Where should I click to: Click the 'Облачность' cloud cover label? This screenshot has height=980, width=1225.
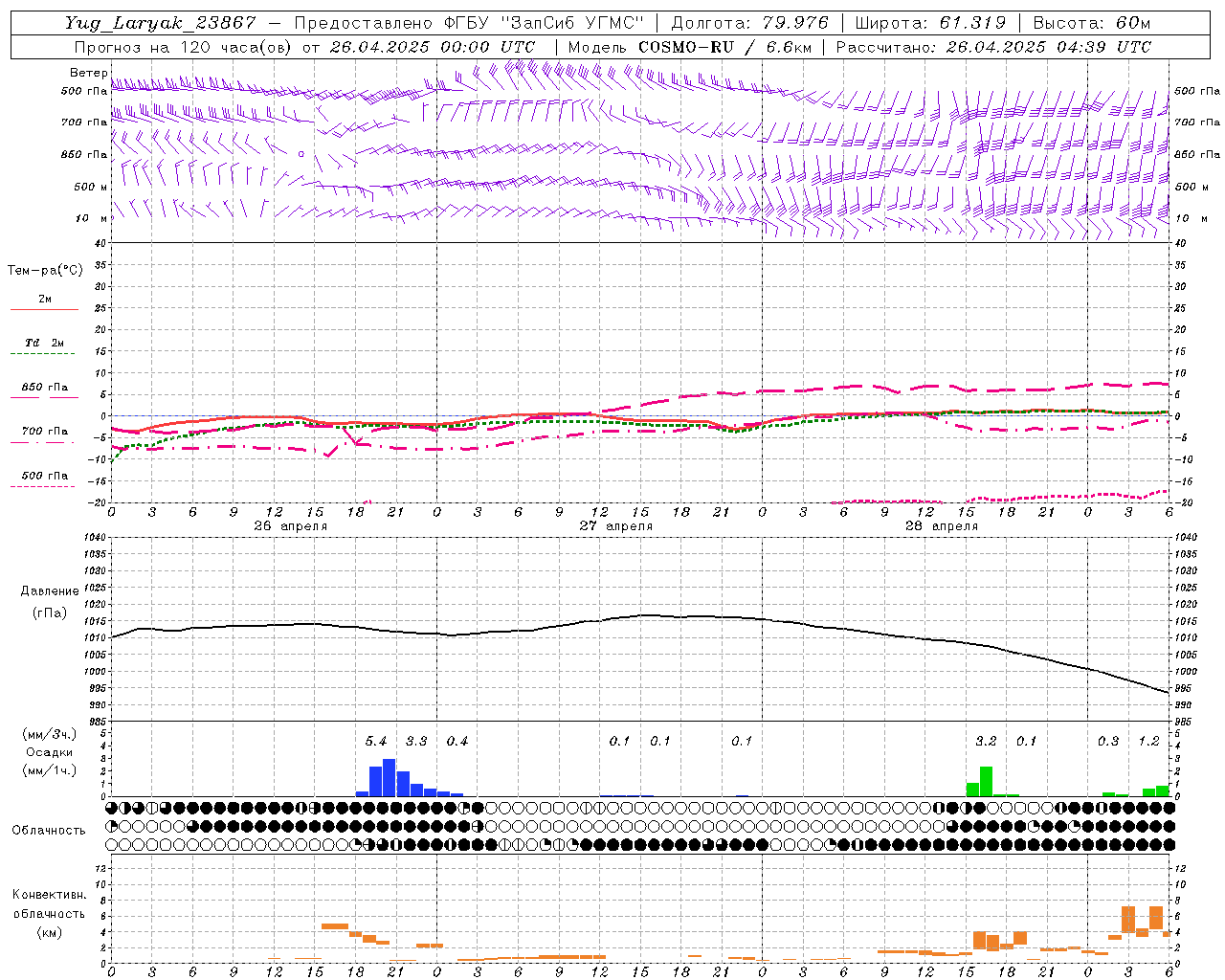pyautogui.click(x=49, y=830)
